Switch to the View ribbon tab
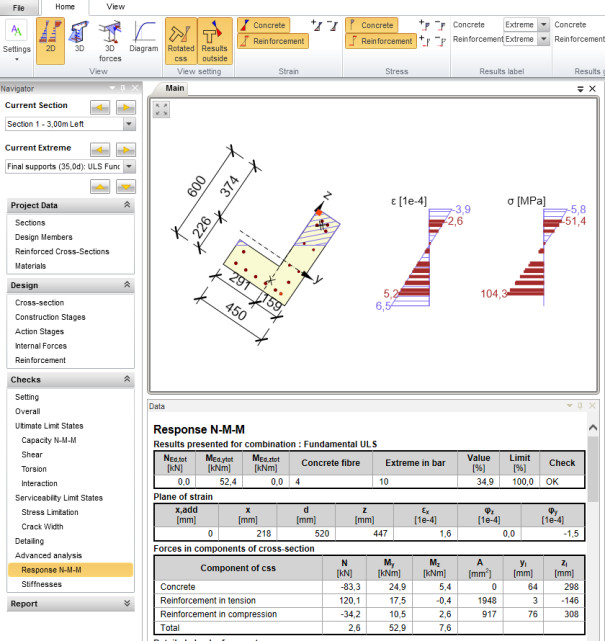605x641 pixels. [116, 6]
